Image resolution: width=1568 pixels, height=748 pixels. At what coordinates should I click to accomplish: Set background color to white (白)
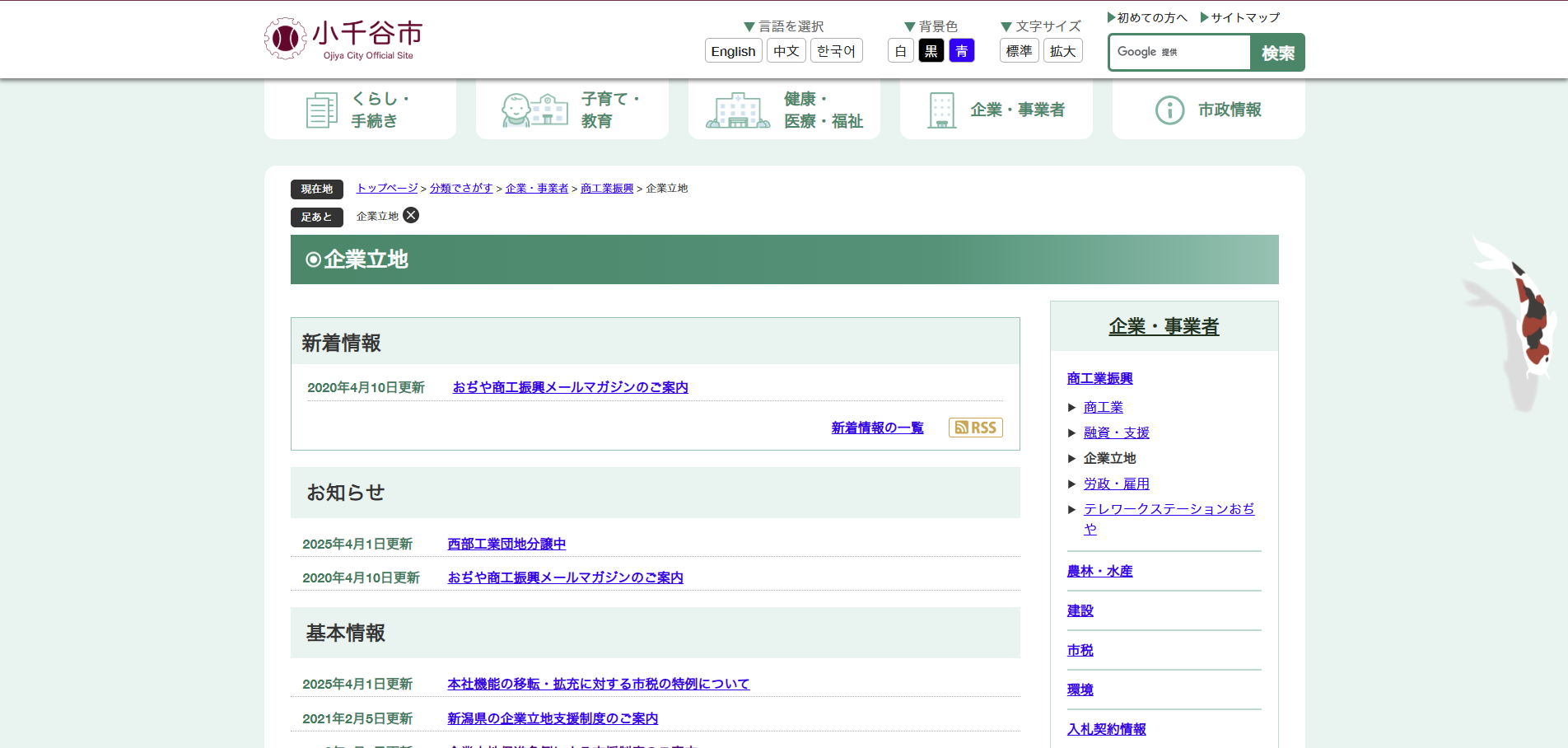(900, 51)
